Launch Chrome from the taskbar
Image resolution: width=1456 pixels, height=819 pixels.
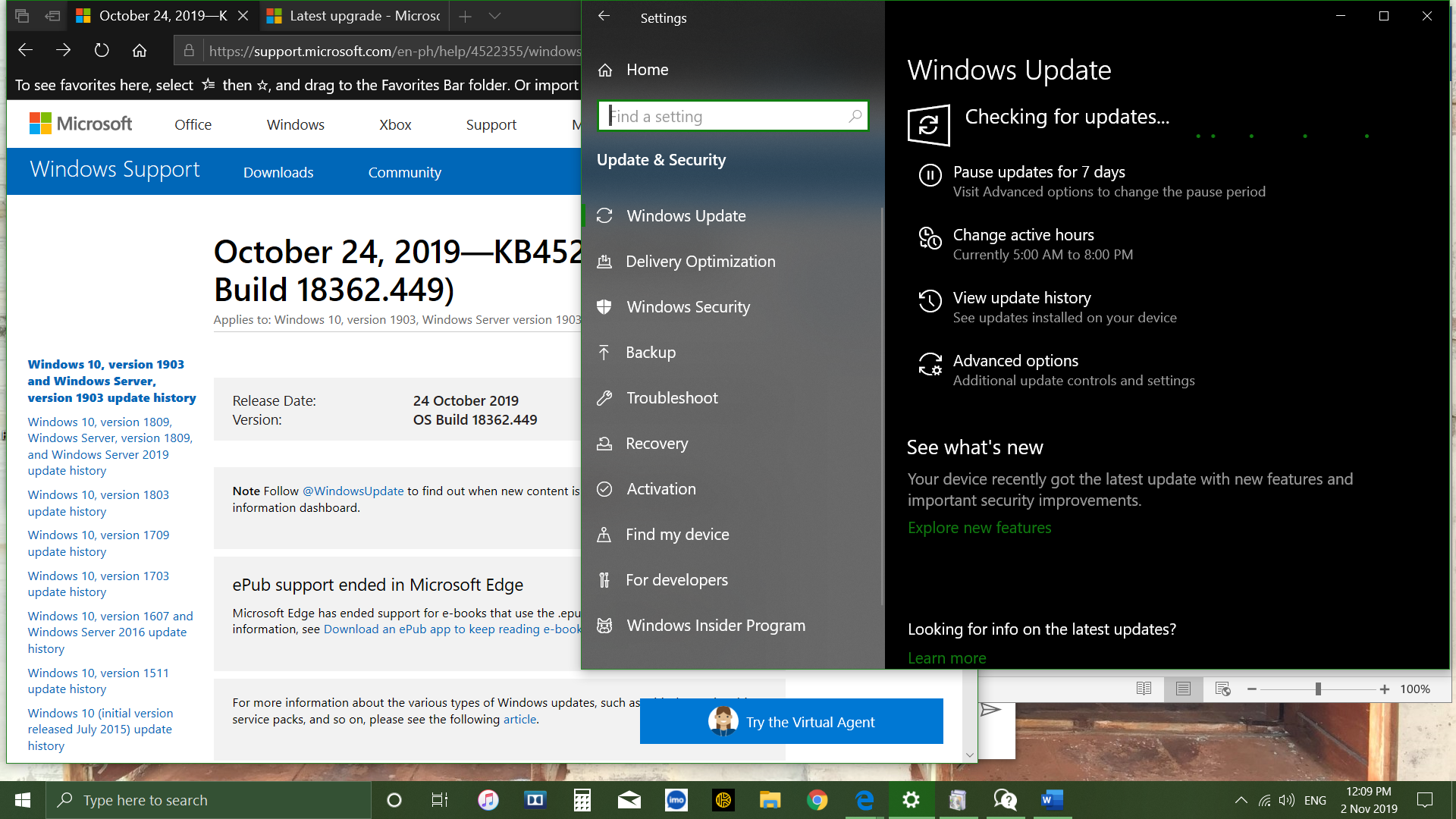point(817,800)
